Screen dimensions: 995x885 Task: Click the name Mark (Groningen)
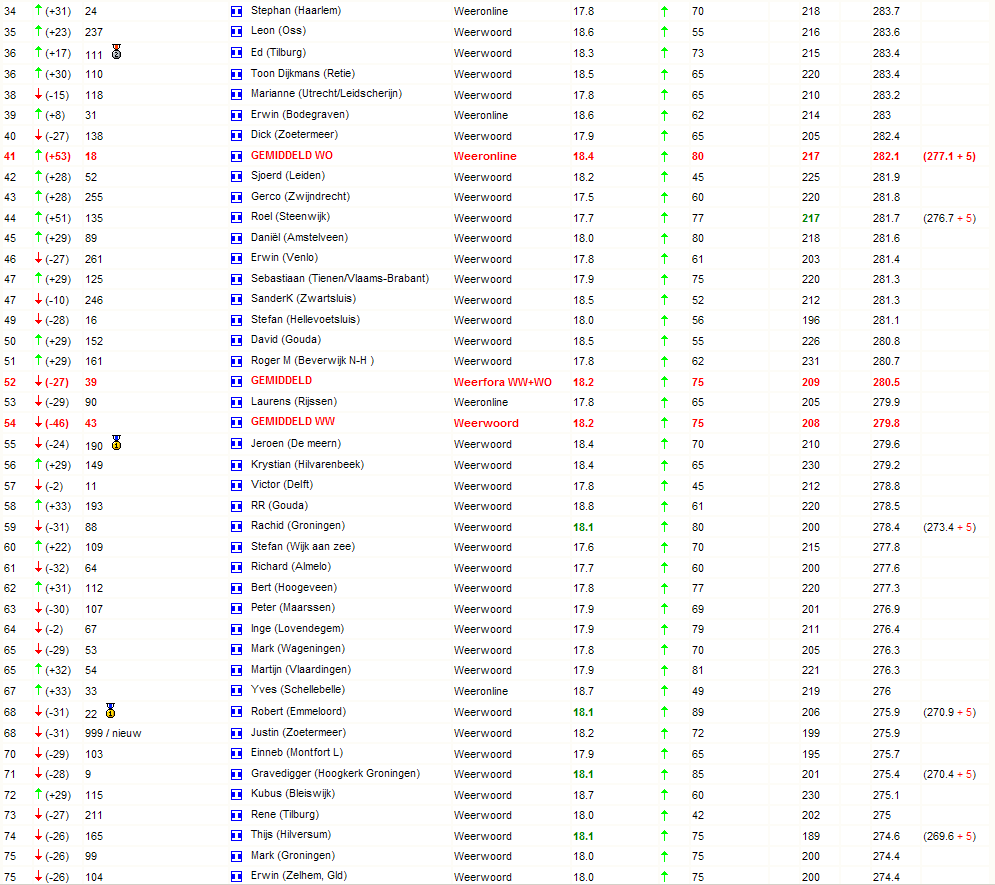293,855
